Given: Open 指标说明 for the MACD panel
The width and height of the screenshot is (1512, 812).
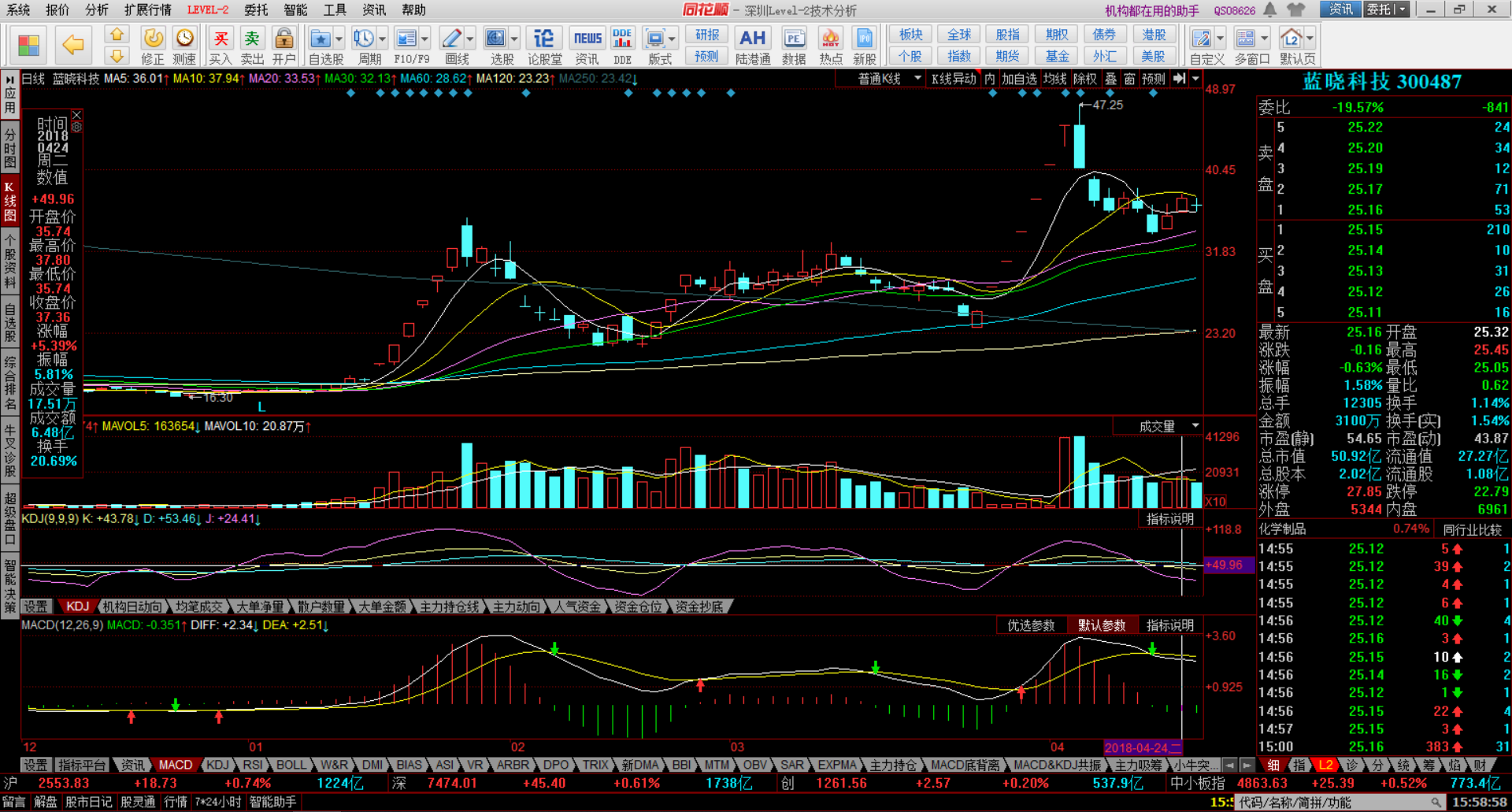Looking at the screenshot, I should click(x=1170, y=625).
